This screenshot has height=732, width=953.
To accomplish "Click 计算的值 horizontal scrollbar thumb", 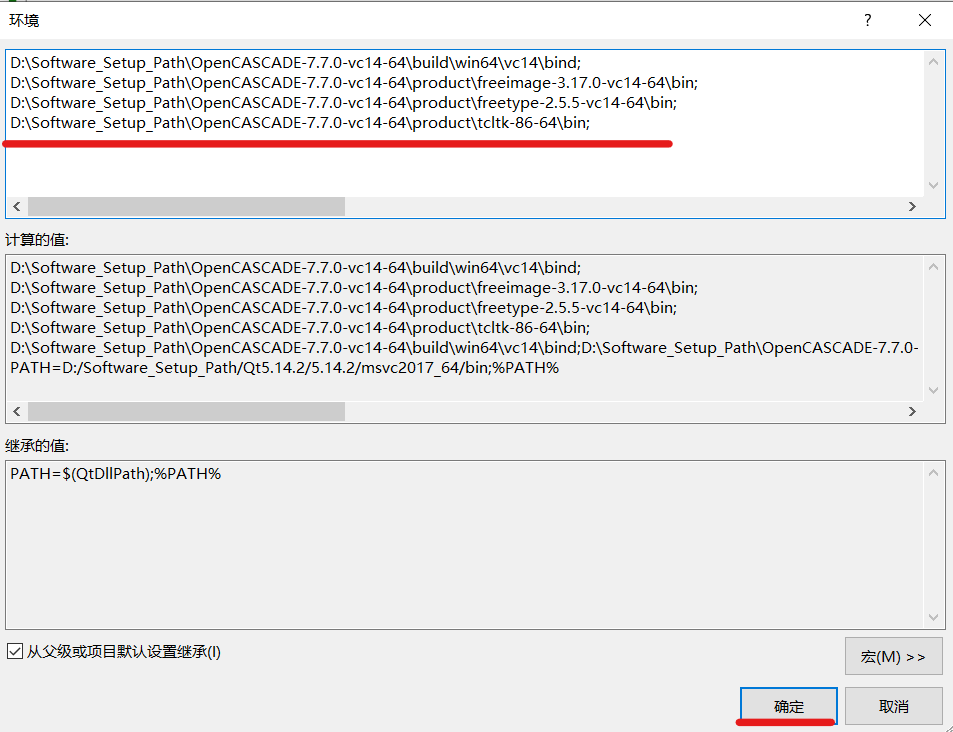I will coord(187,412).
